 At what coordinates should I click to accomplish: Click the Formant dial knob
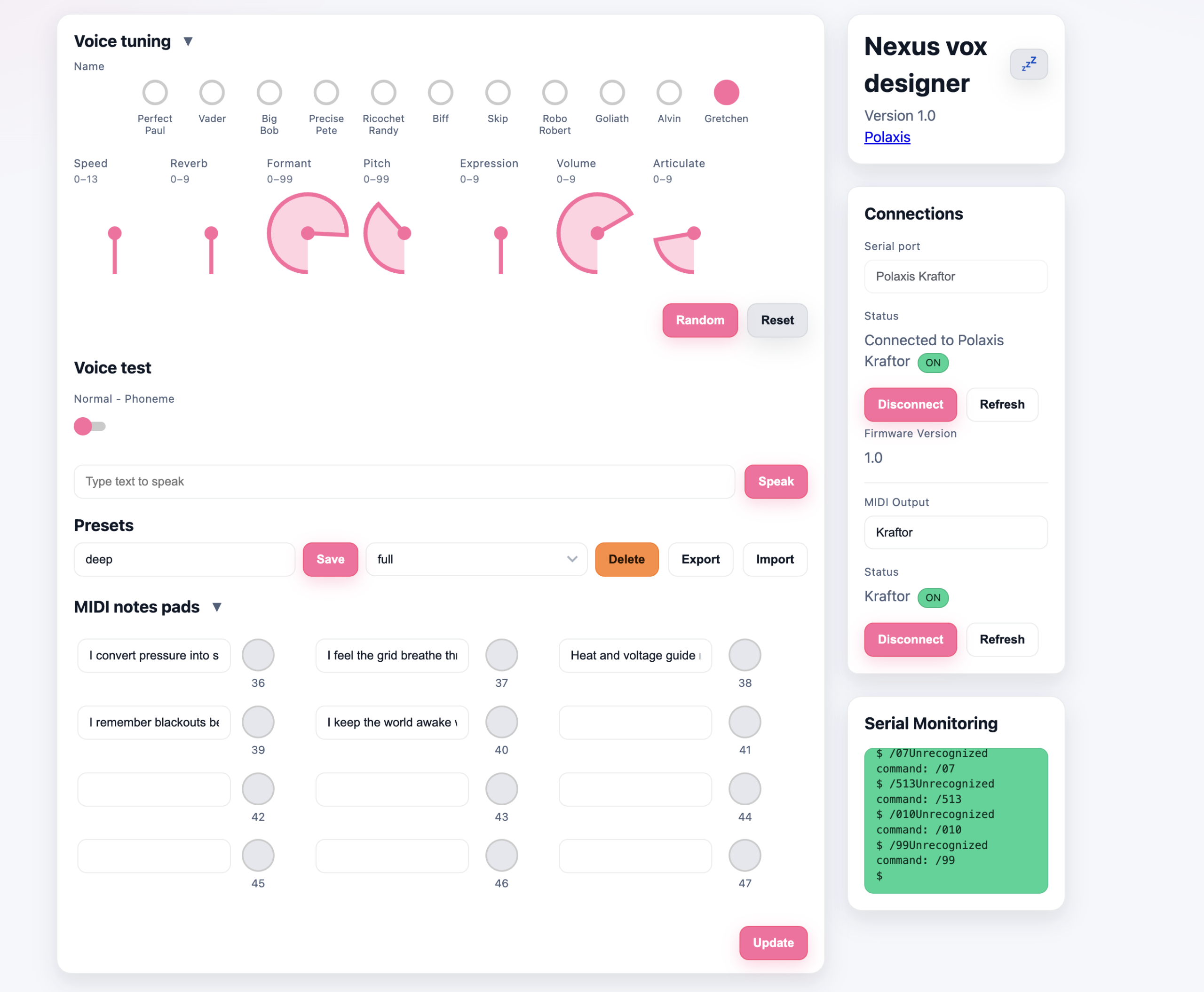tap(308, 233)
